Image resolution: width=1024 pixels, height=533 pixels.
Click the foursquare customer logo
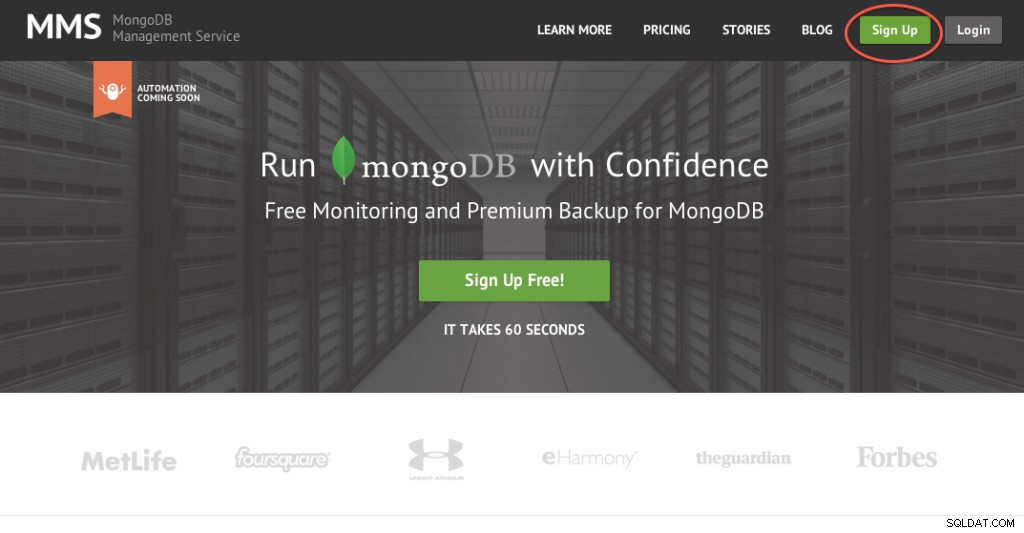[x=282, y=459]
